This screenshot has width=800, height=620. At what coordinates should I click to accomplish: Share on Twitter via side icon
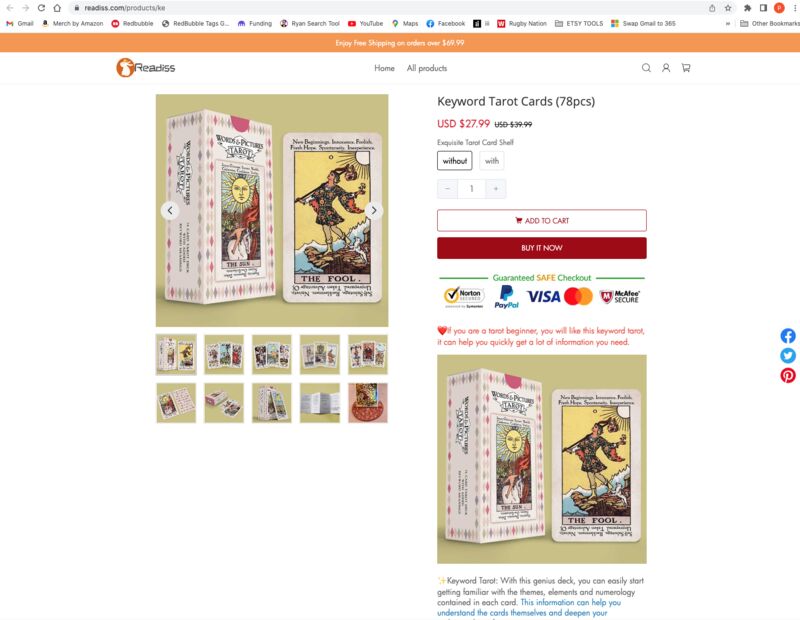(x=788, y=355)
